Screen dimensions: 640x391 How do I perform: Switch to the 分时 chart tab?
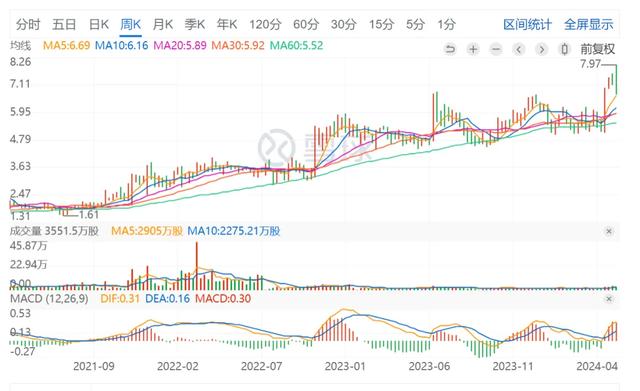[28, 24]
